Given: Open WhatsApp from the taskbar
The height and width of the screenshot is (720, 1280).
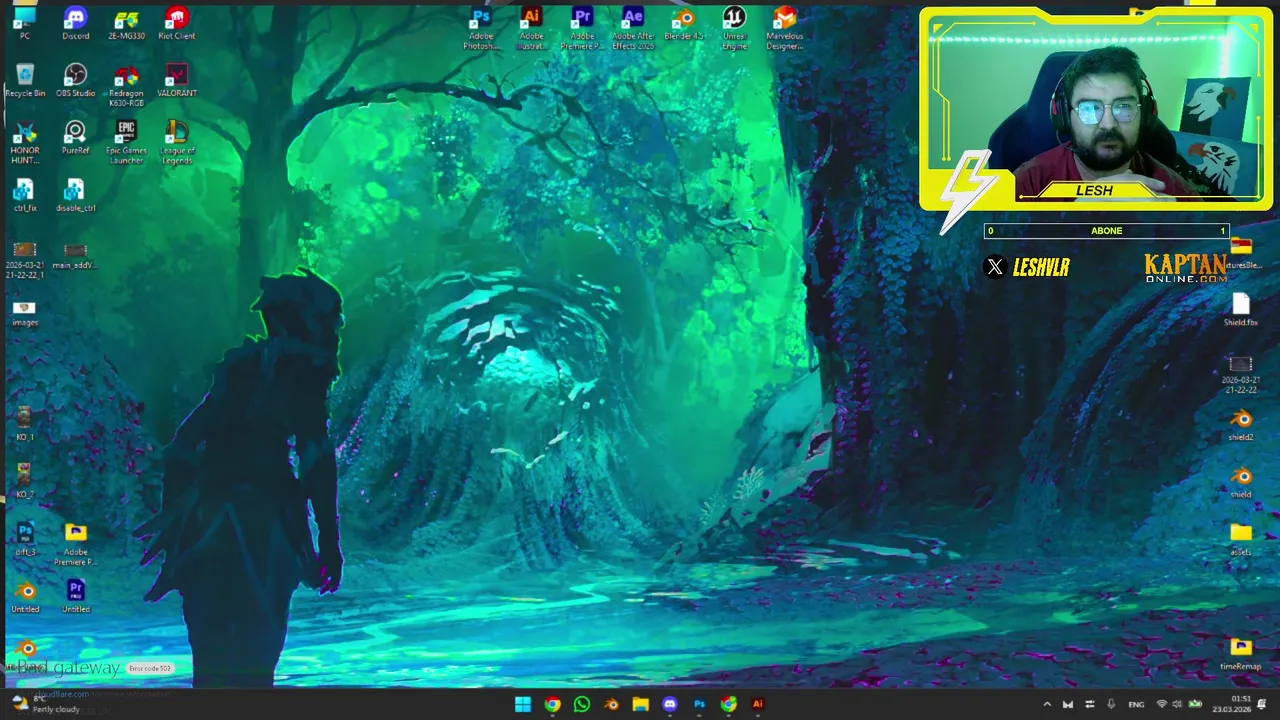Looking at the screenshot, I should [x=582, y=704].
